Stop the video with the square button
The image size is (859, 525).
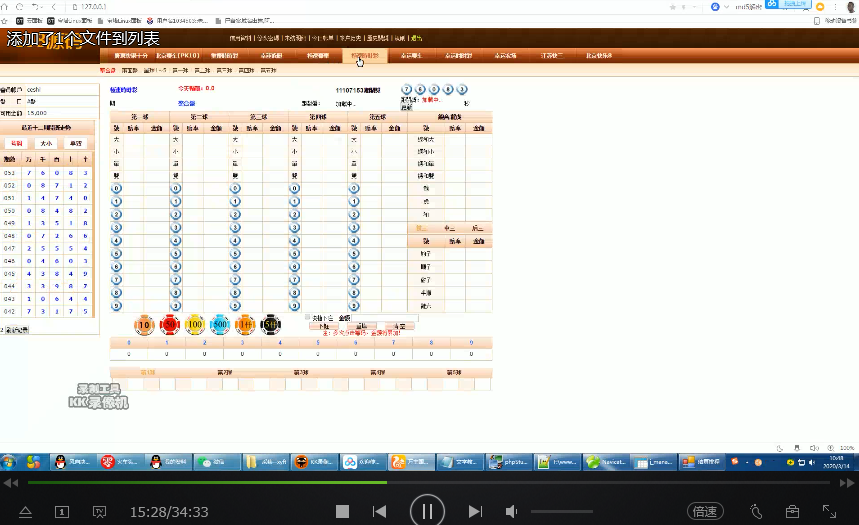point(342,511)
